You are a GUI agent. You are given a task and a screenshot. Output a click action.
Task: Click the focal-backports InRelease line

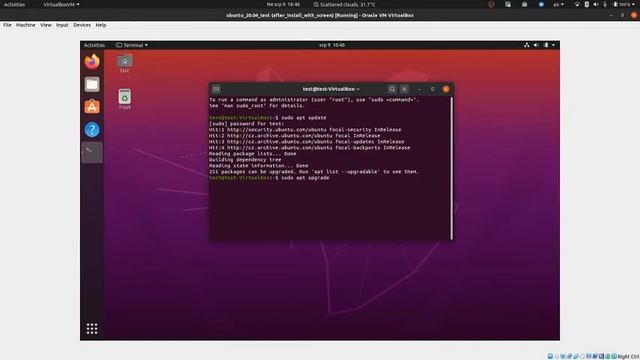[309, 148]
